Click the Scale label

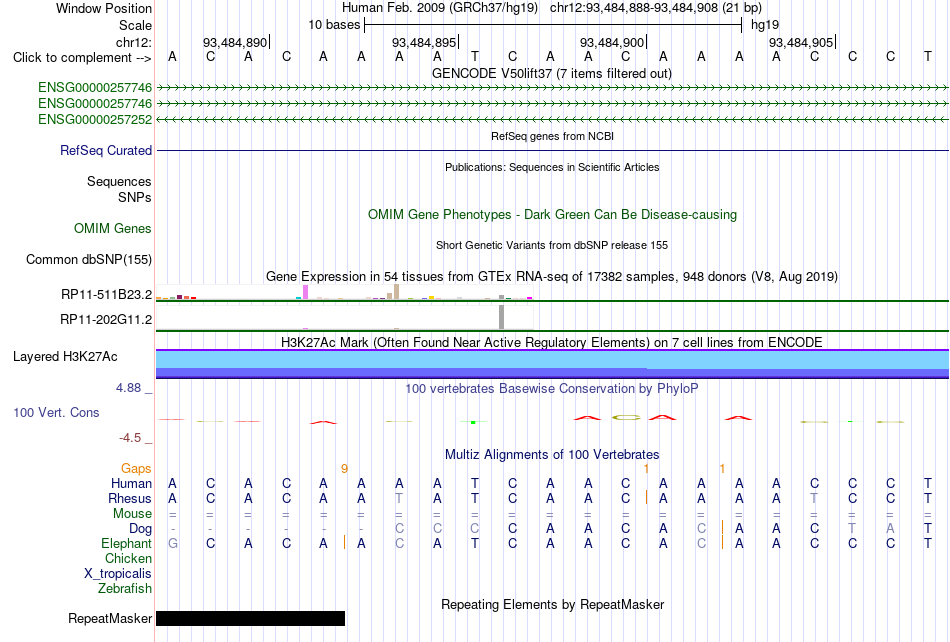tap(135, 25)
